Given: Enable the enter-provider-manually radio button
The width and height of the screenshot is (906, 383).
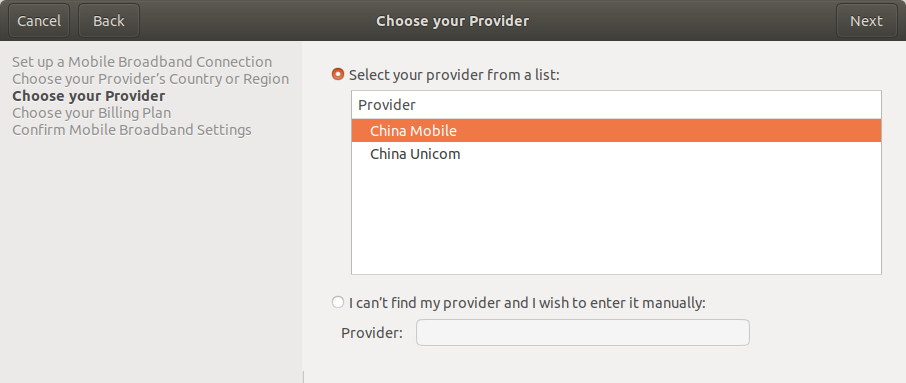Looking at the screenshot, I should (x=338, y=302).
